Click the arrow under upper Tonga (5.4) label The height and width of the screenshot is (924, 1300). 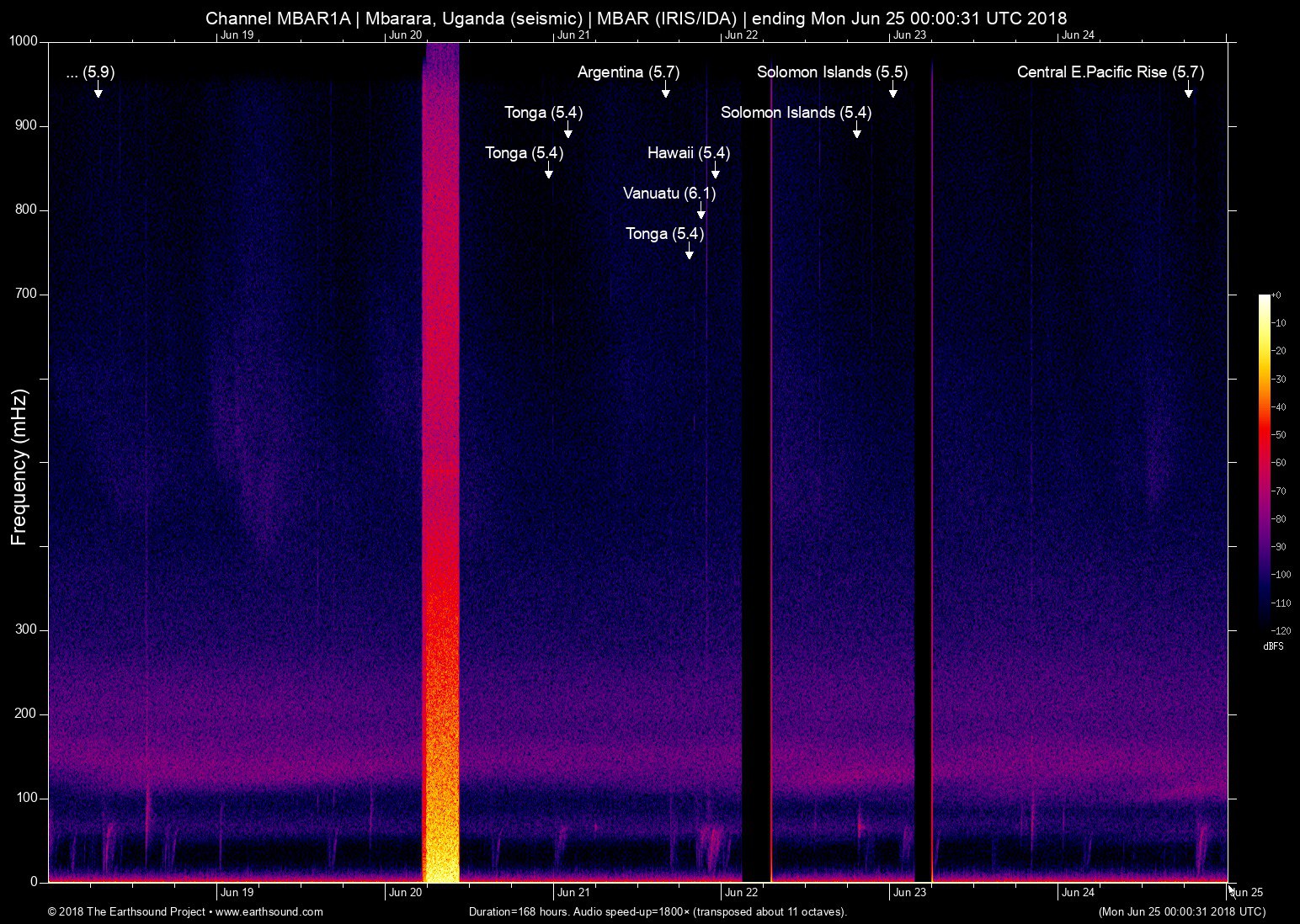pyautogui.click(x=568, y=130)
